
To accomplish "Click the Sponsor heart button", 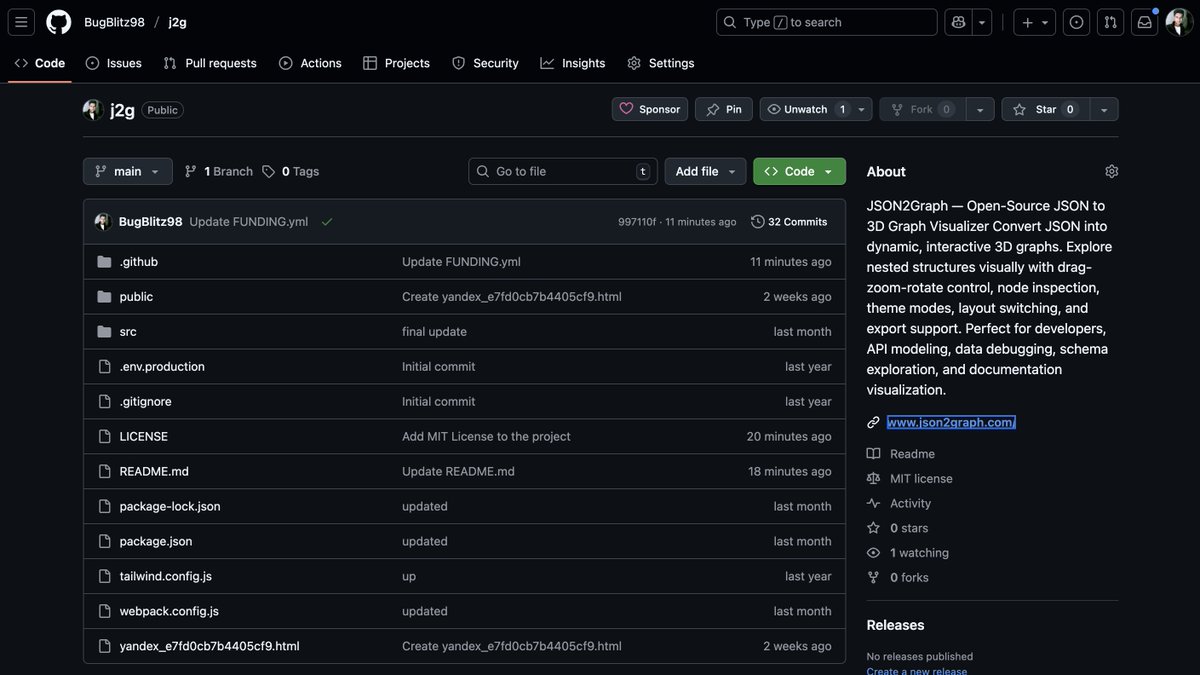I will tap(650, 109).
